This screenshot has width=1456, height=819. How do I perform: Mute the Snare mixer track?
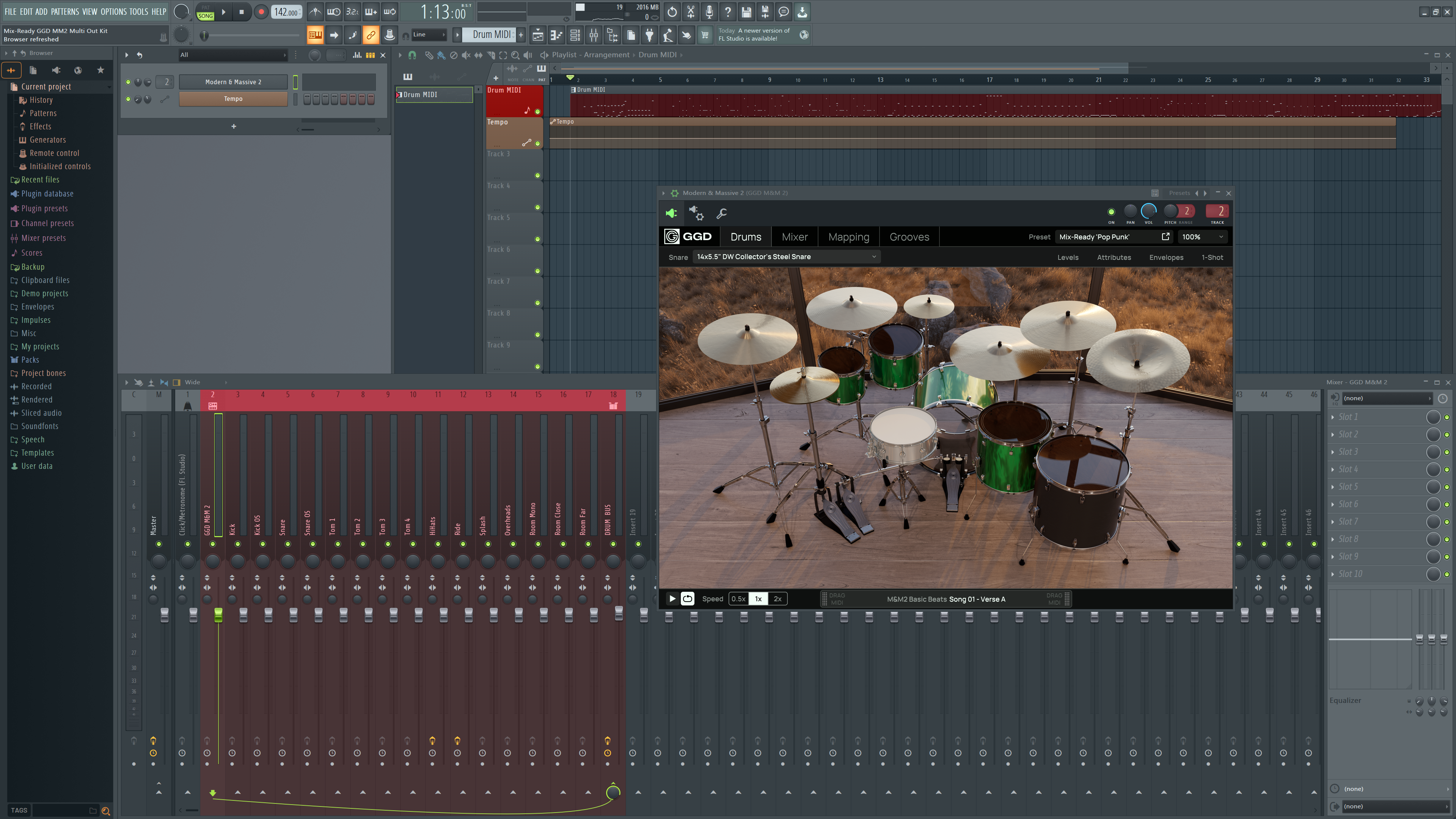pos(288,544)
